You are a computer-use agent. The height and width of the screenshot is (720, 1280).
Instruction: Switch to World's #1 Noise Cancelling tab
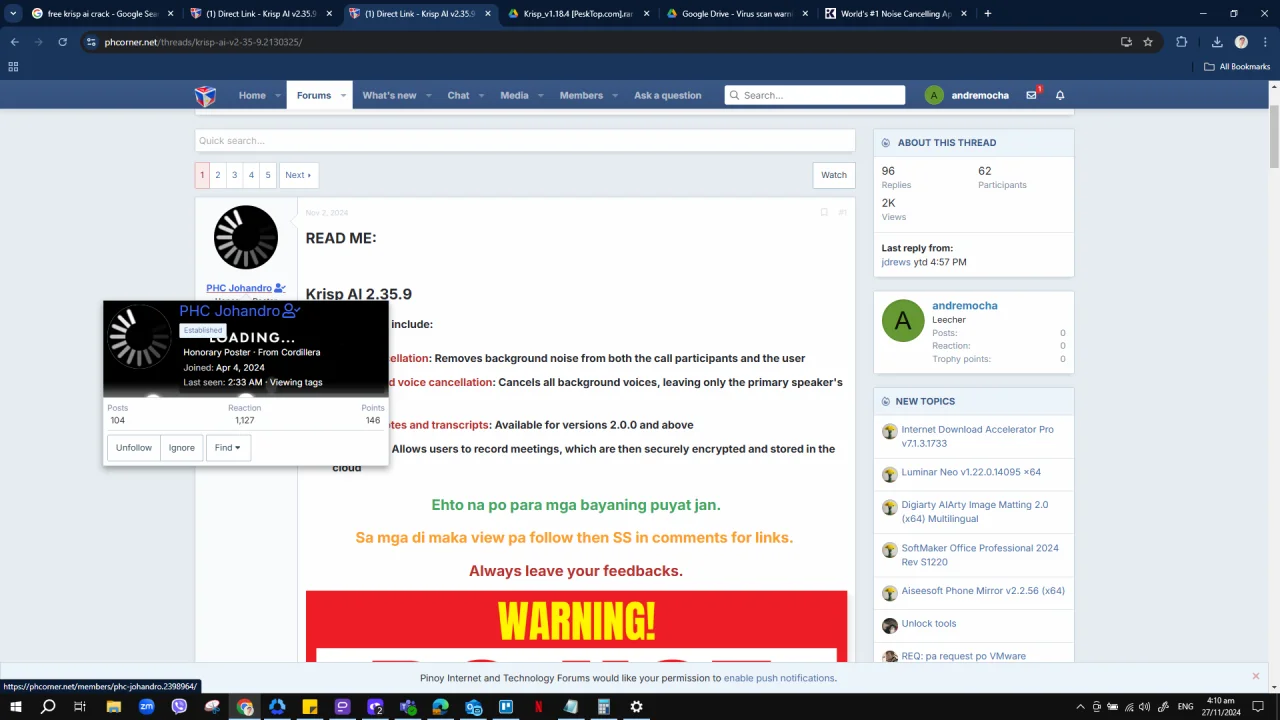coord(896,14)
